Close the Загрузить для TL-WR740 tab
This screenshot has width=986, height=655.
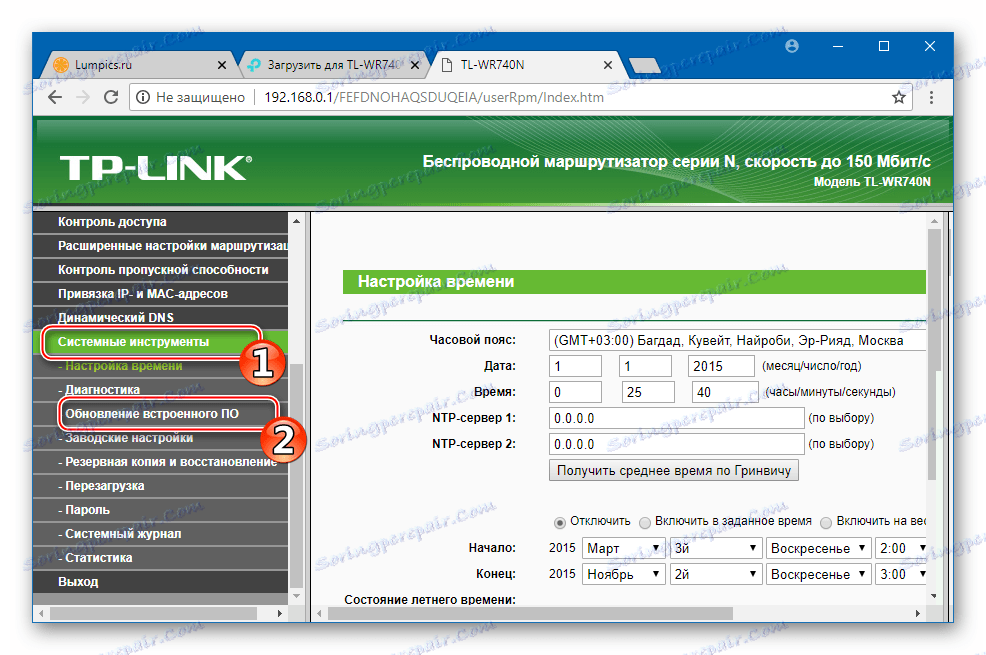[x=415, y=65]
